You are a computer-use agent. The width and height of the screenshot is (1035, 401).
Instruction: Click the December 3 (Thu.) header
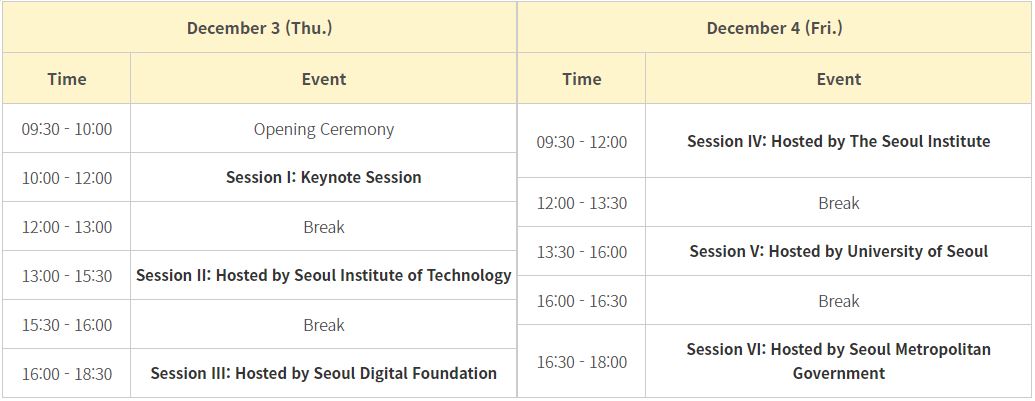pos(259,28)
